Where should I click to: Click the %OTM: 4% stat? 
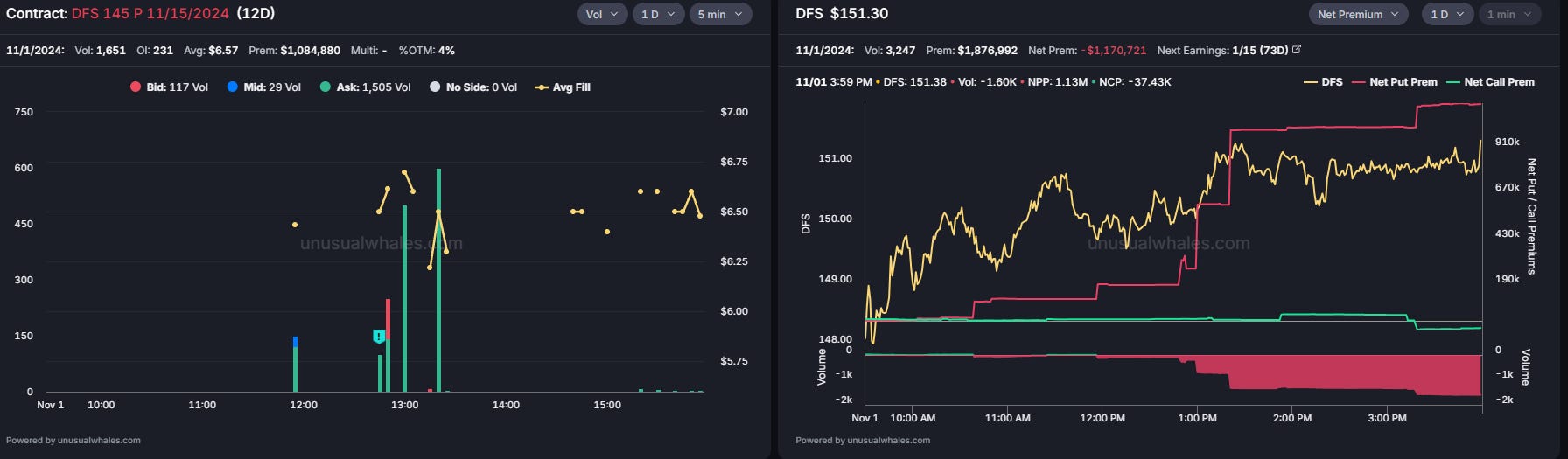[427, 51]
